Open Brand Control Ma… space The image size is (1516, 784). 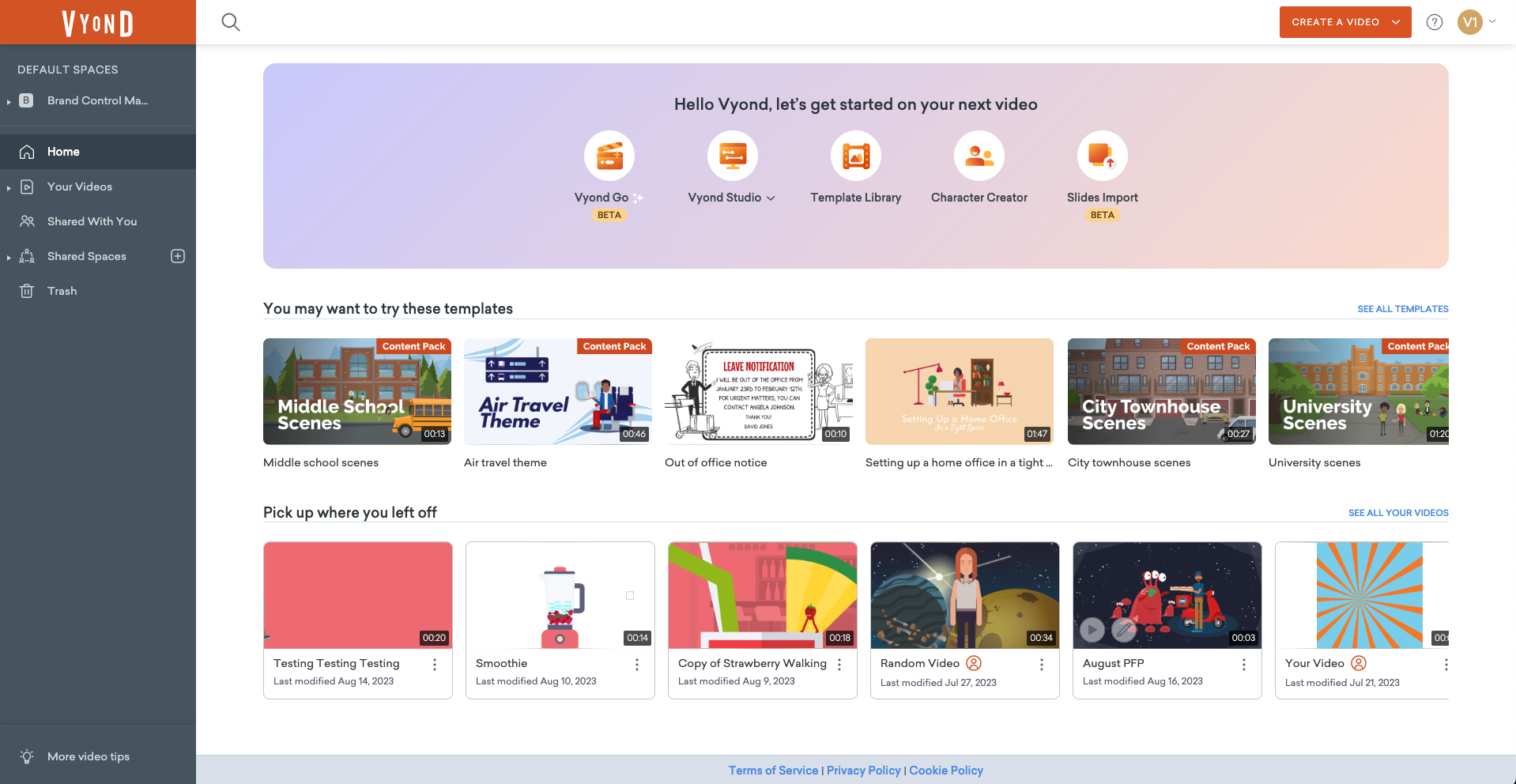click(x=97, y=100)
